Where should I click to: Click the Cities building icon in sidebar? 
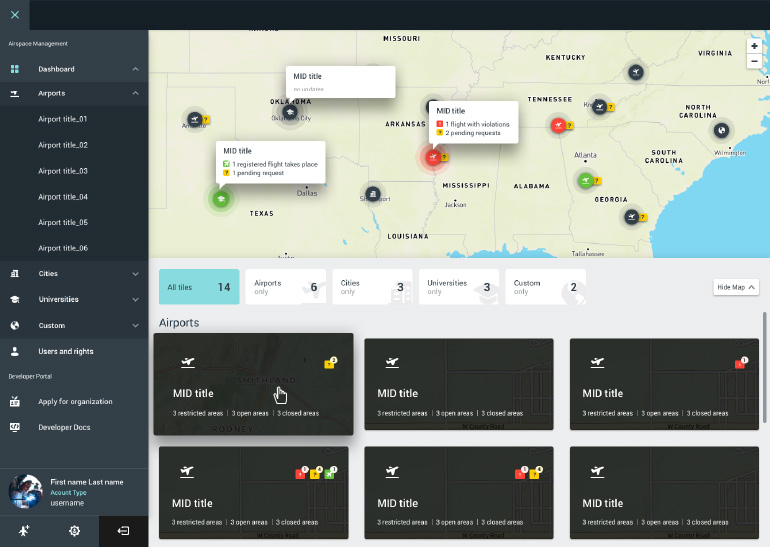coord(15,274)
